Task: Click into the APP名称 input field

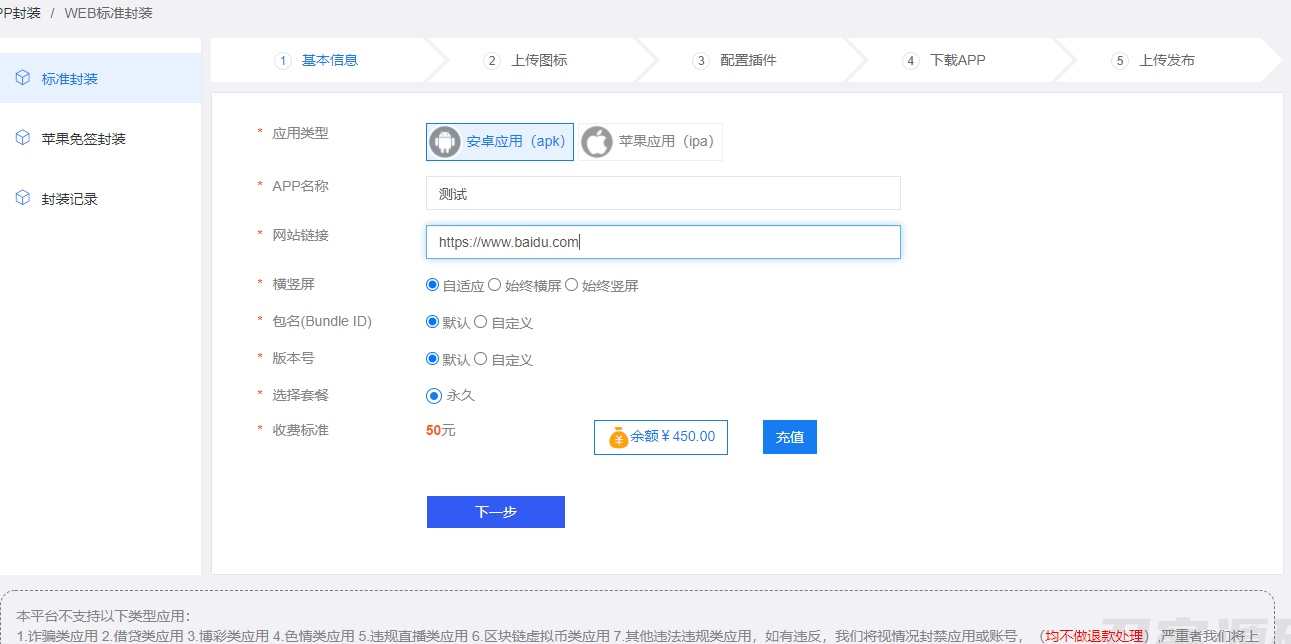Action: [x=663, y=193]
